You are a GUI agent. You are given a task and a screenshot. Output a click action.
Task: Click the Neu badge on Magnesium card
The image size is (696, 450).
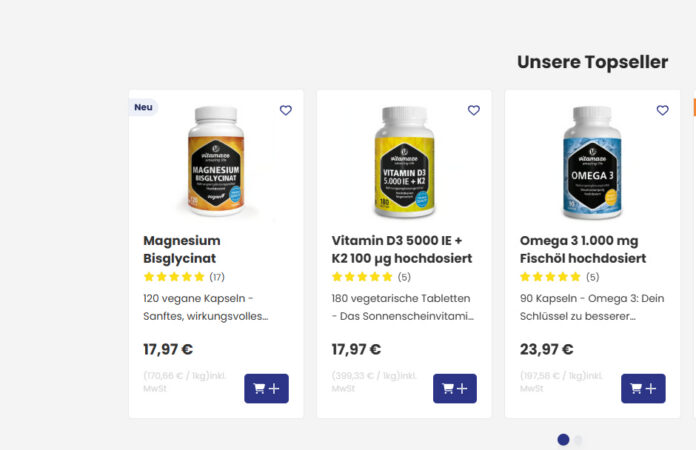tap(144, 107)
